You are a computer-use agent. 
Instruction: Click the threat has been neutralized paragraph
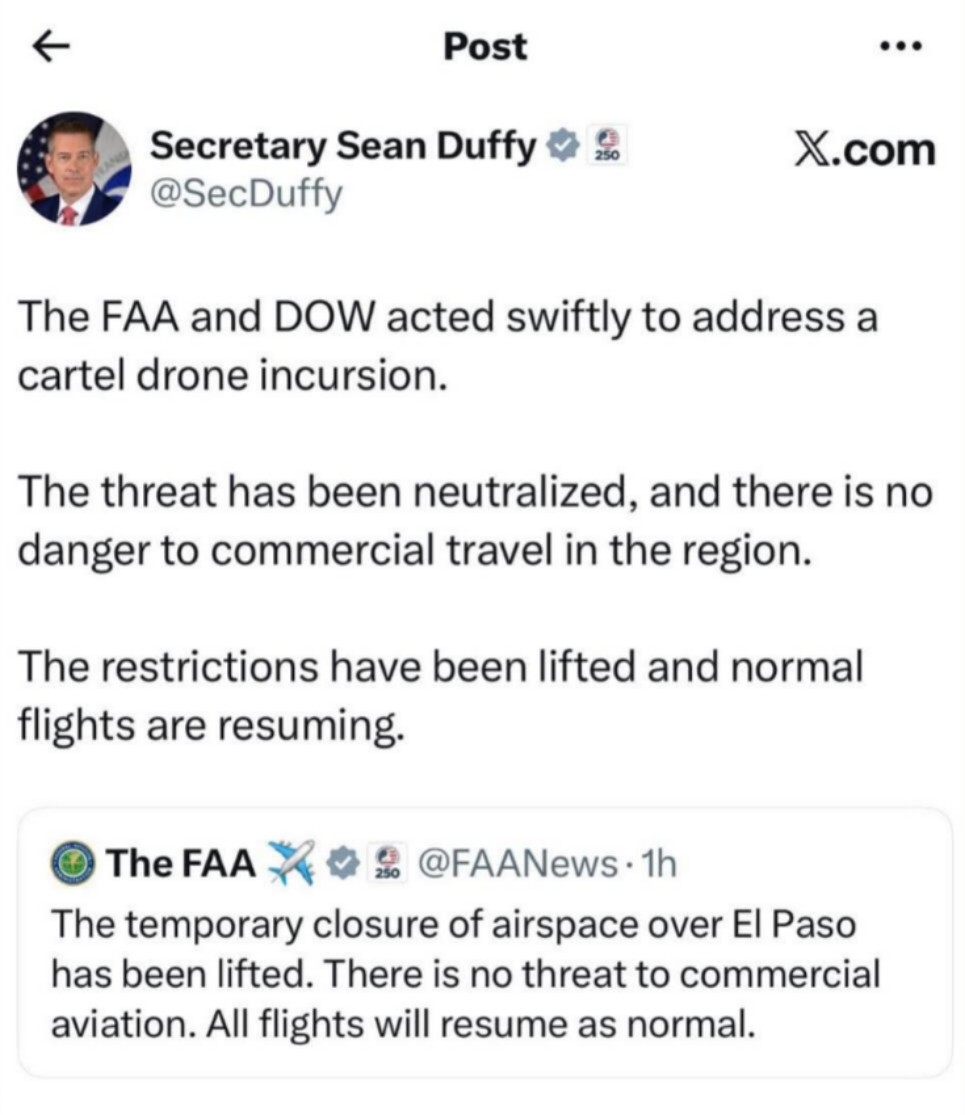coord(475,521)
